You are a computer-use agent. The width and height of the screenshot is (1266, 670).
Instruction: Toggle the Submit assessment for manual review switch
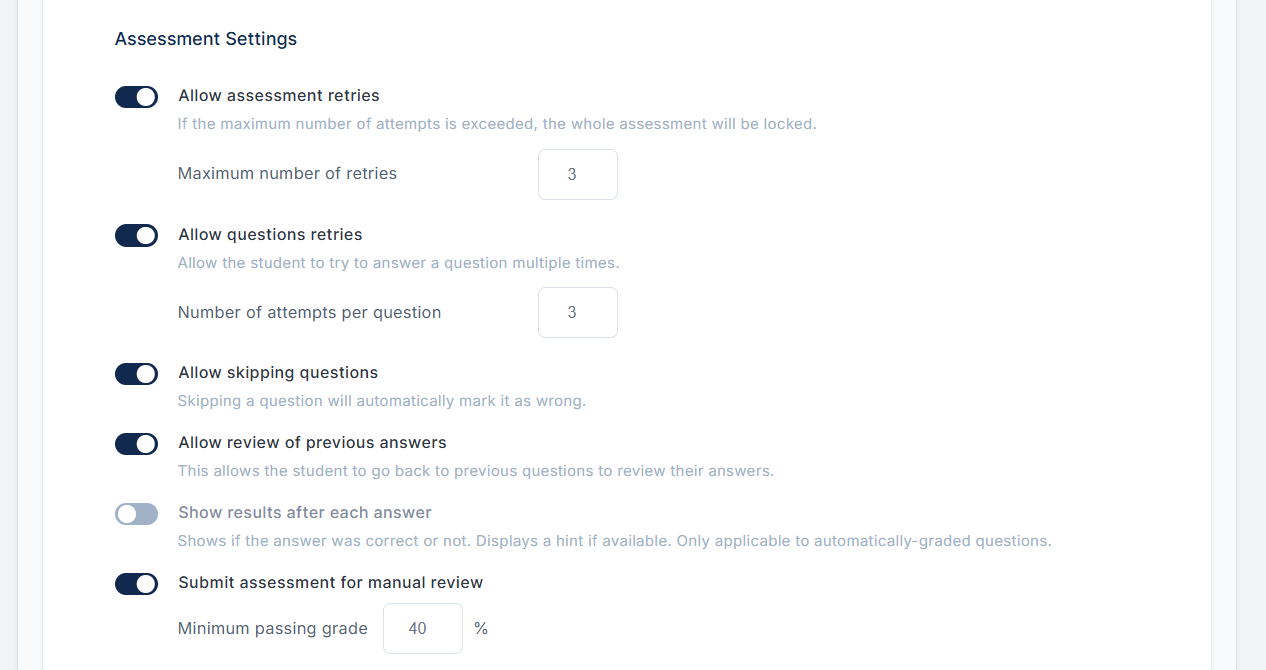[x=136, y=584]
